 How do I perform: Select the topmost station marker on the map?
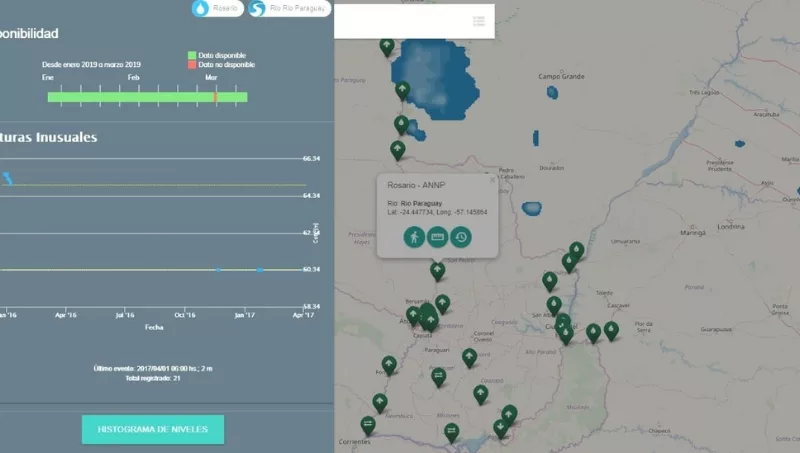(387, 46)
